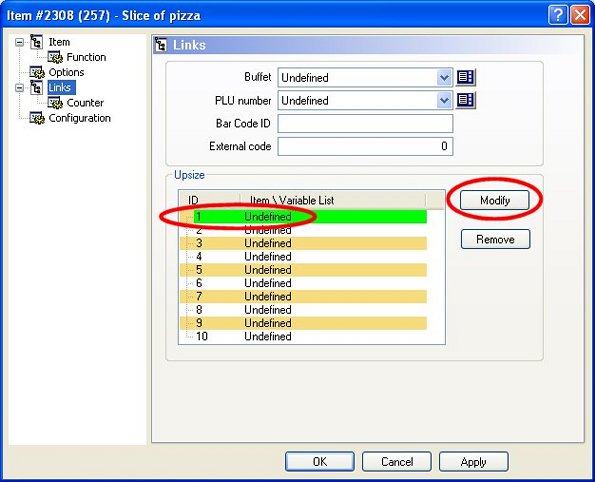Select upsize row 5 Undefined
595x482 pixels.
pyautogui.click(x=304, y=270)
